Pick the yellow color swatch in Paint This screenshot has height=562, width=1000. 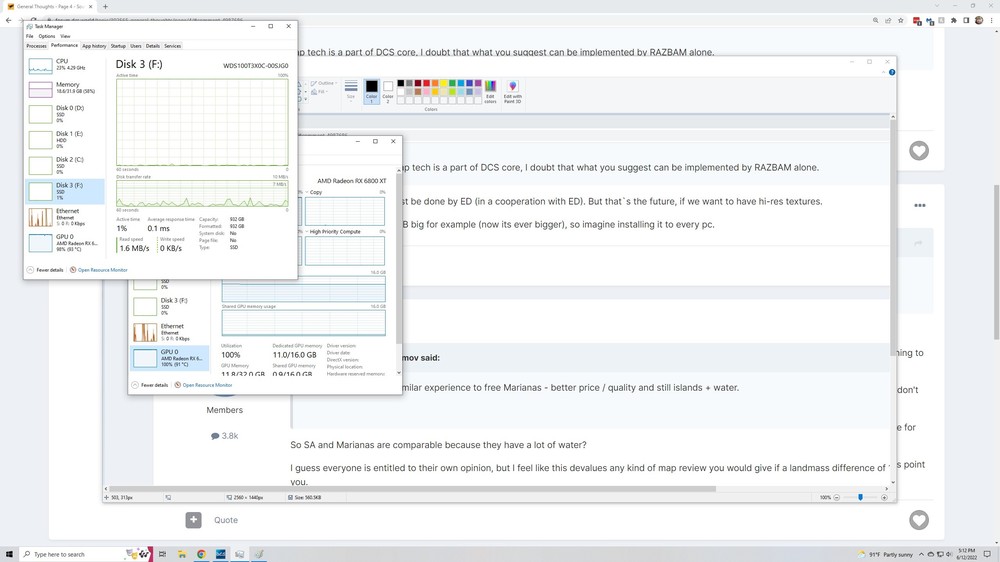point(444,83)
